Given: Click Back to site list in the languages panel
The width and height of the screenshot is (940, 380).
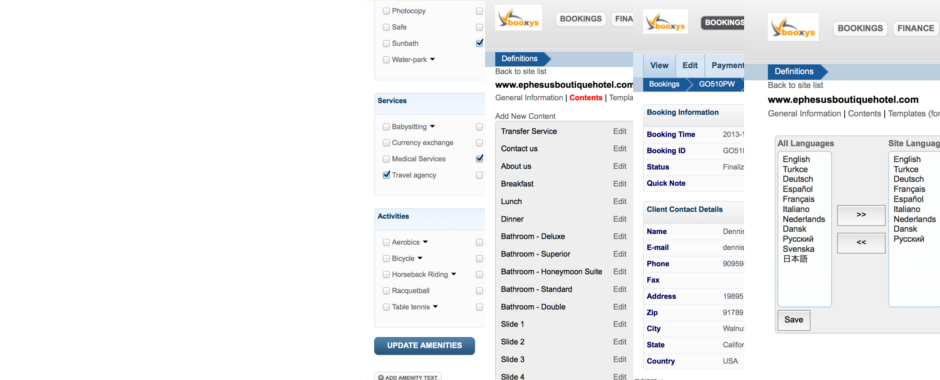Looking at the screenshot, I should (795, 85).
